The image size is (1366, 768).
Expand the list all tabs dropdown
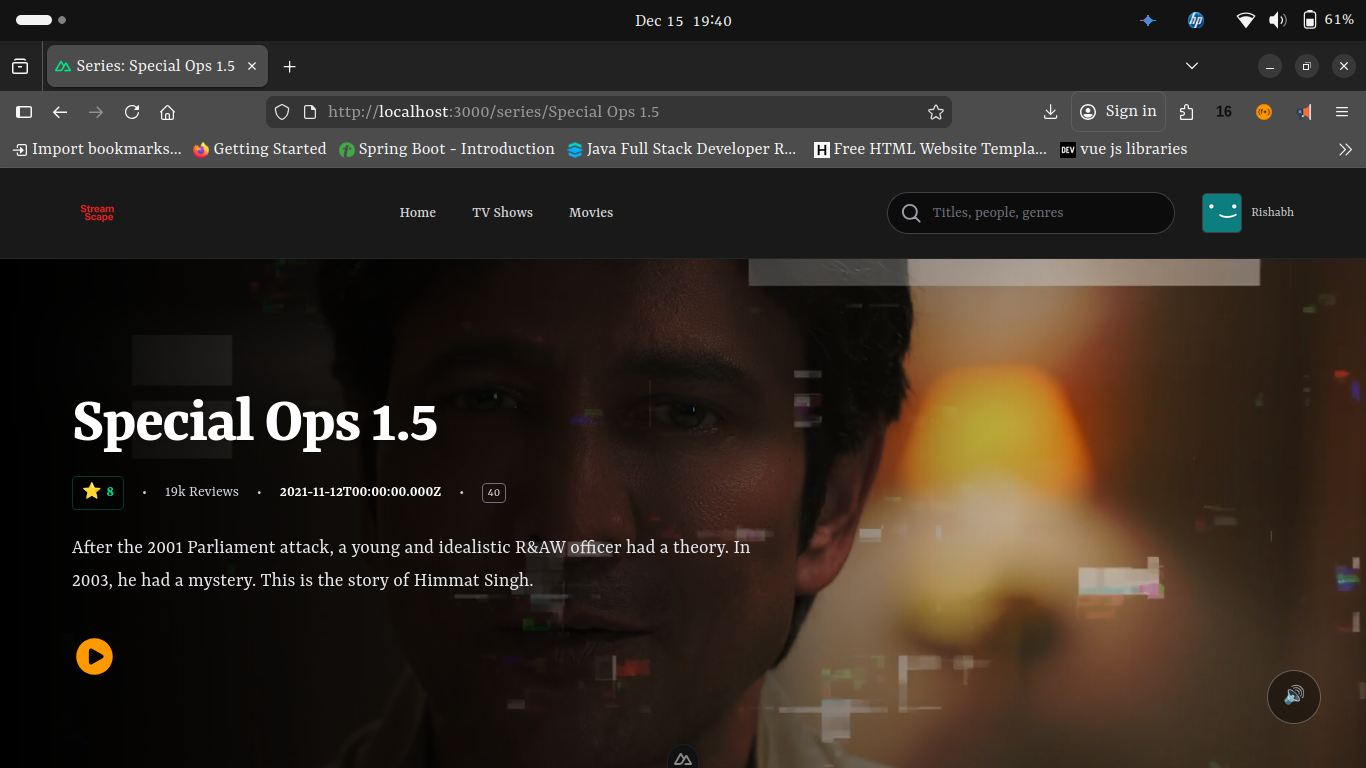tap(1191, 66)
